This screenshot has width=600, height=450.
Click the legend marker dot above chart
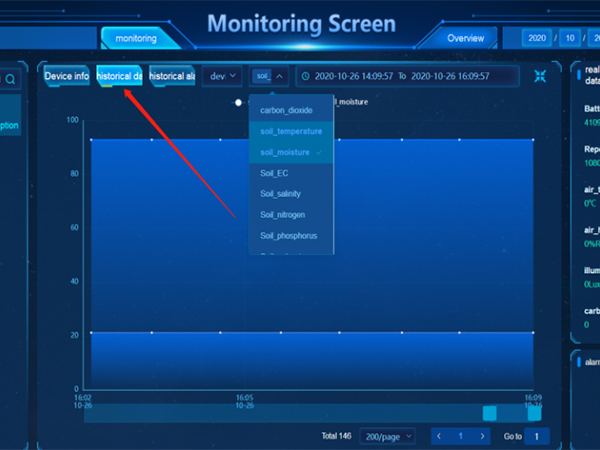(x=238, y=102)
